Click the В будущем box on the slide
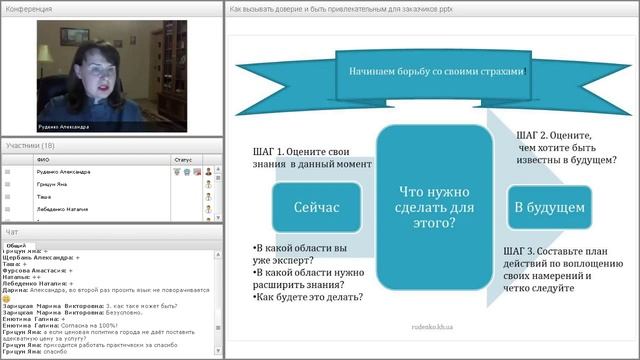 (549, 207)
